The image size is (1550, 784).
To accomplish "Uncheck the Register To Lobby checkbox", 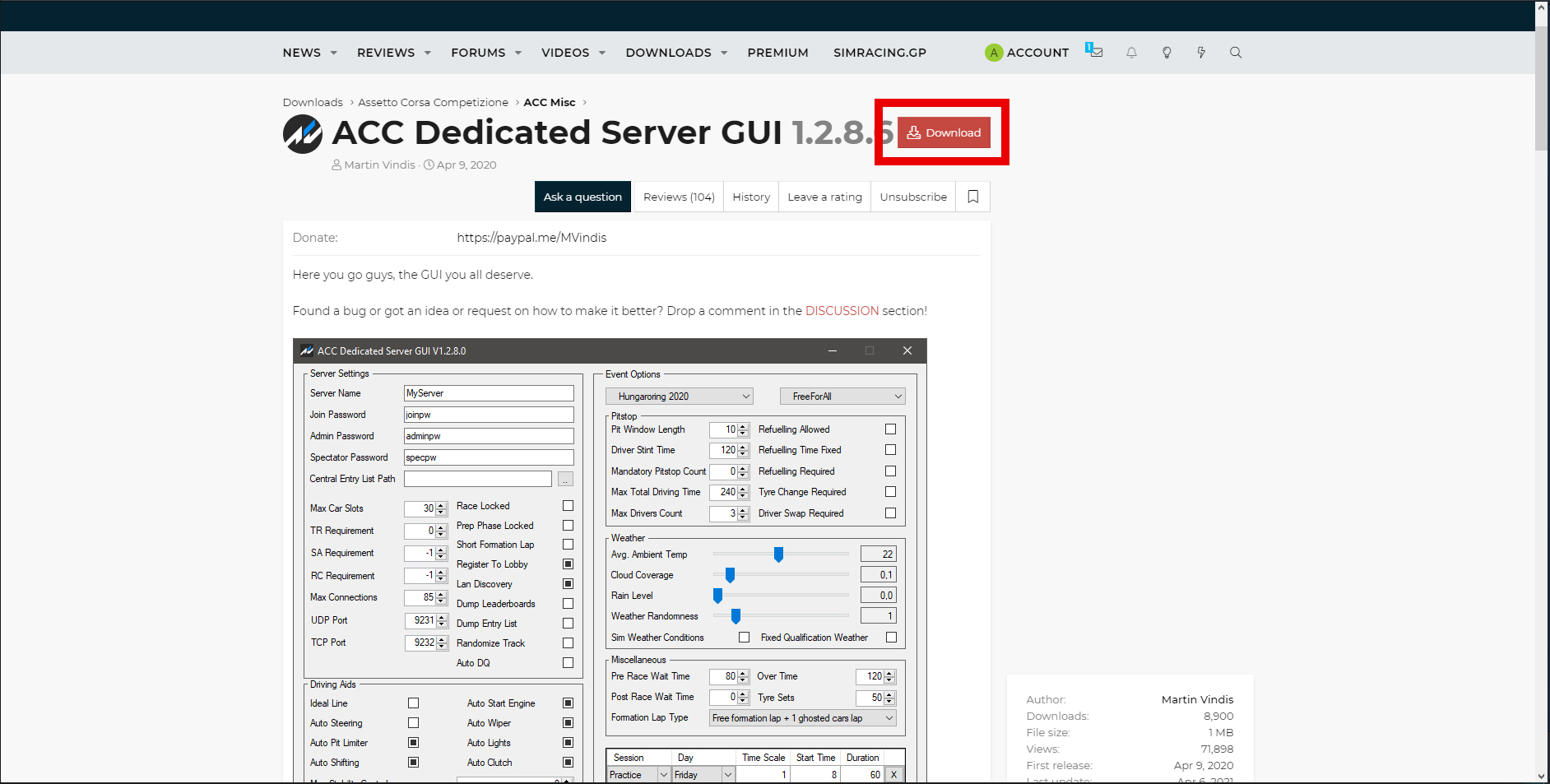I will tap(568, 564).
